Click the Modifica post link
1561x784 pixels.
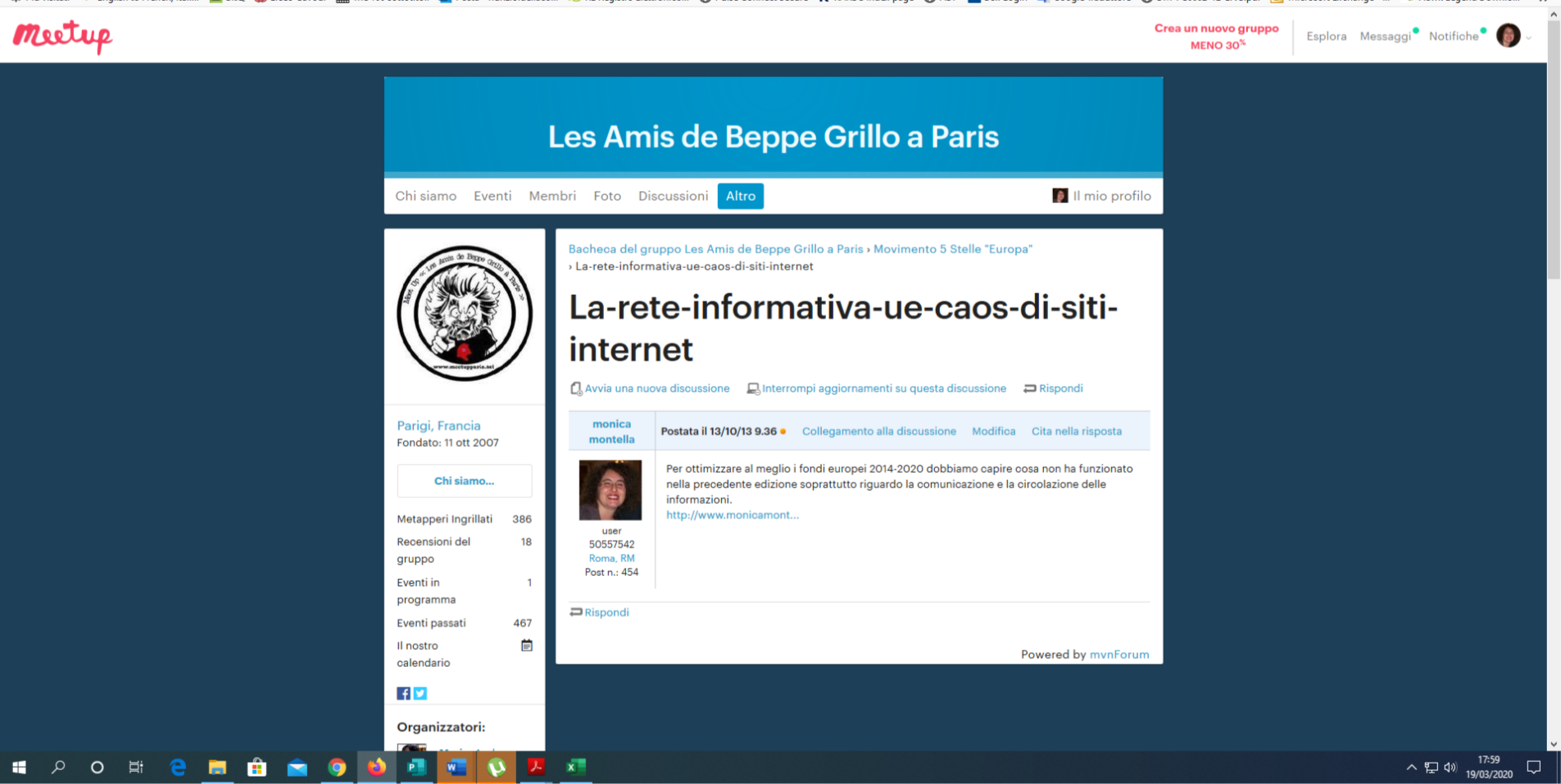(994, 431)
